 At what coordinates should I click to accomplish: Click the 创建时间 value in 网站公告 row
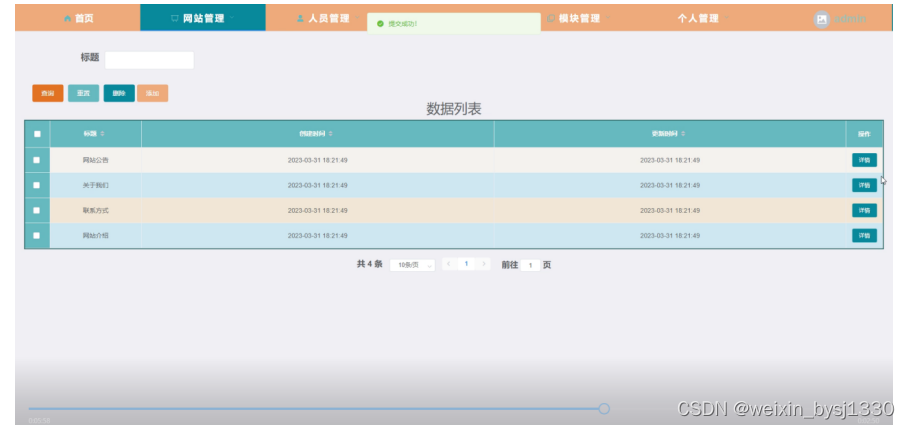click(x=317, y=160)
